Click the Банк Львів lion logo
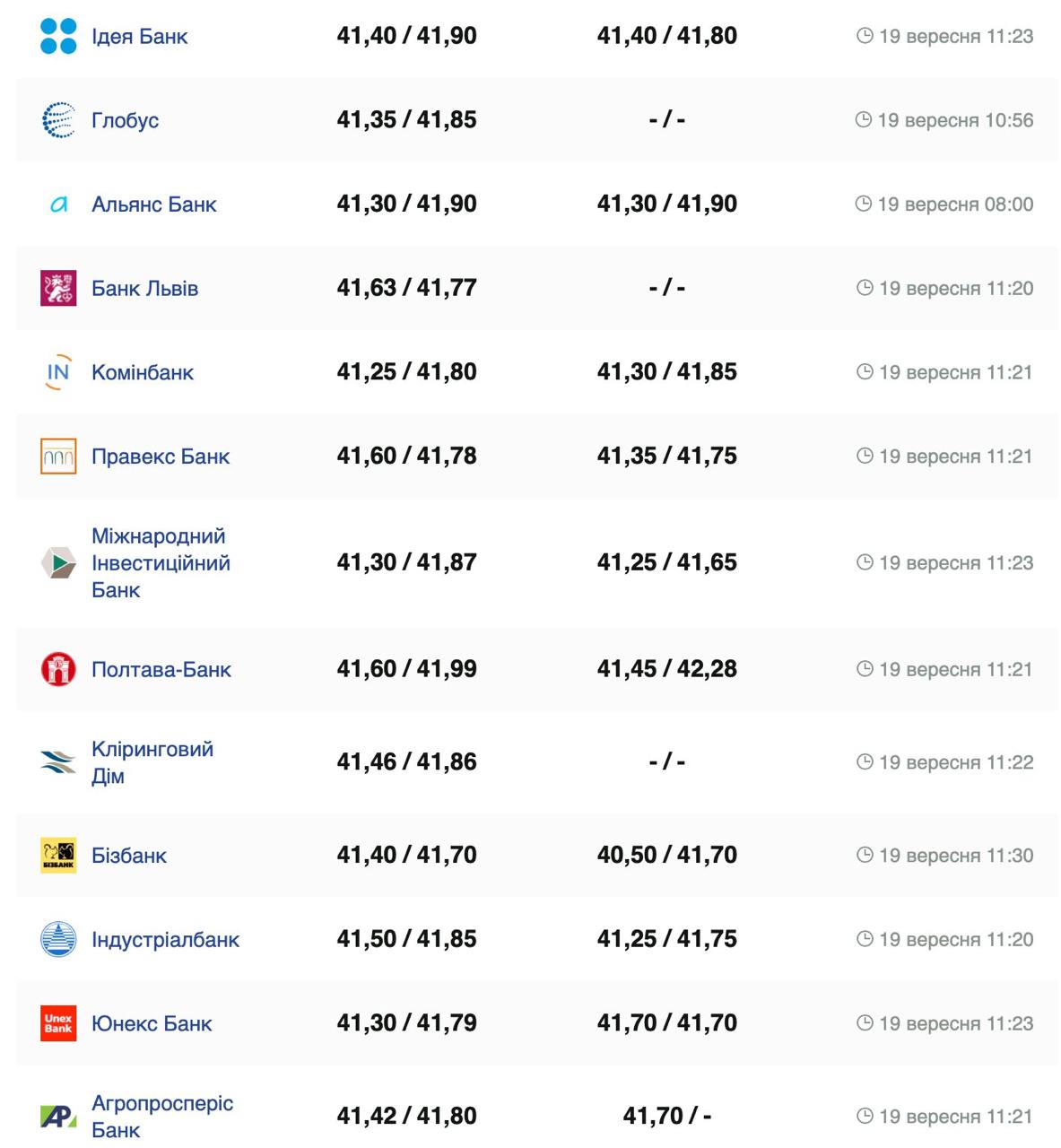 pyautogui.click(x=58, y=288)
